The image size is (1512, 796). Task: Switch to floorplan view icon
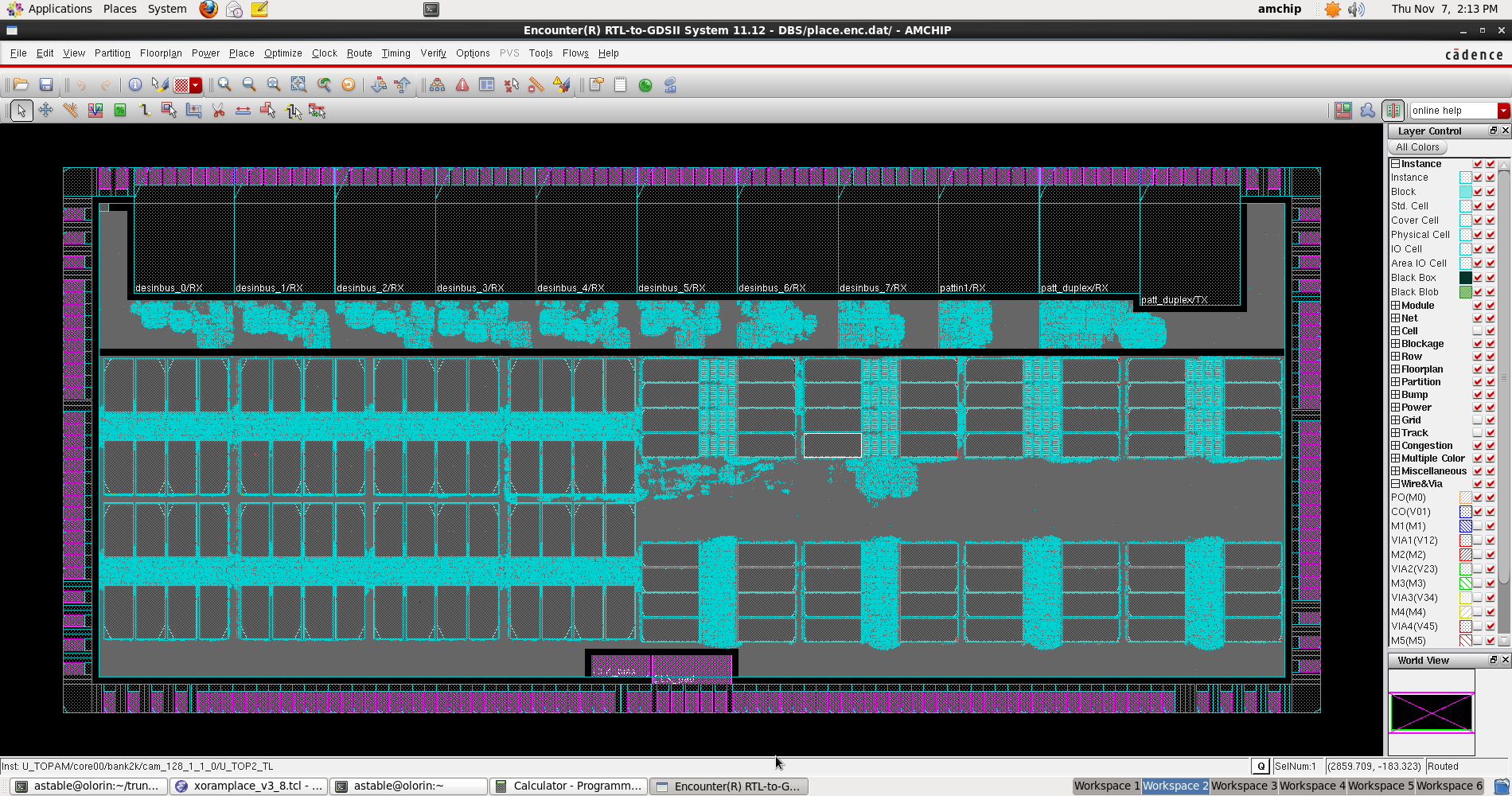(x=1343, y=111)
